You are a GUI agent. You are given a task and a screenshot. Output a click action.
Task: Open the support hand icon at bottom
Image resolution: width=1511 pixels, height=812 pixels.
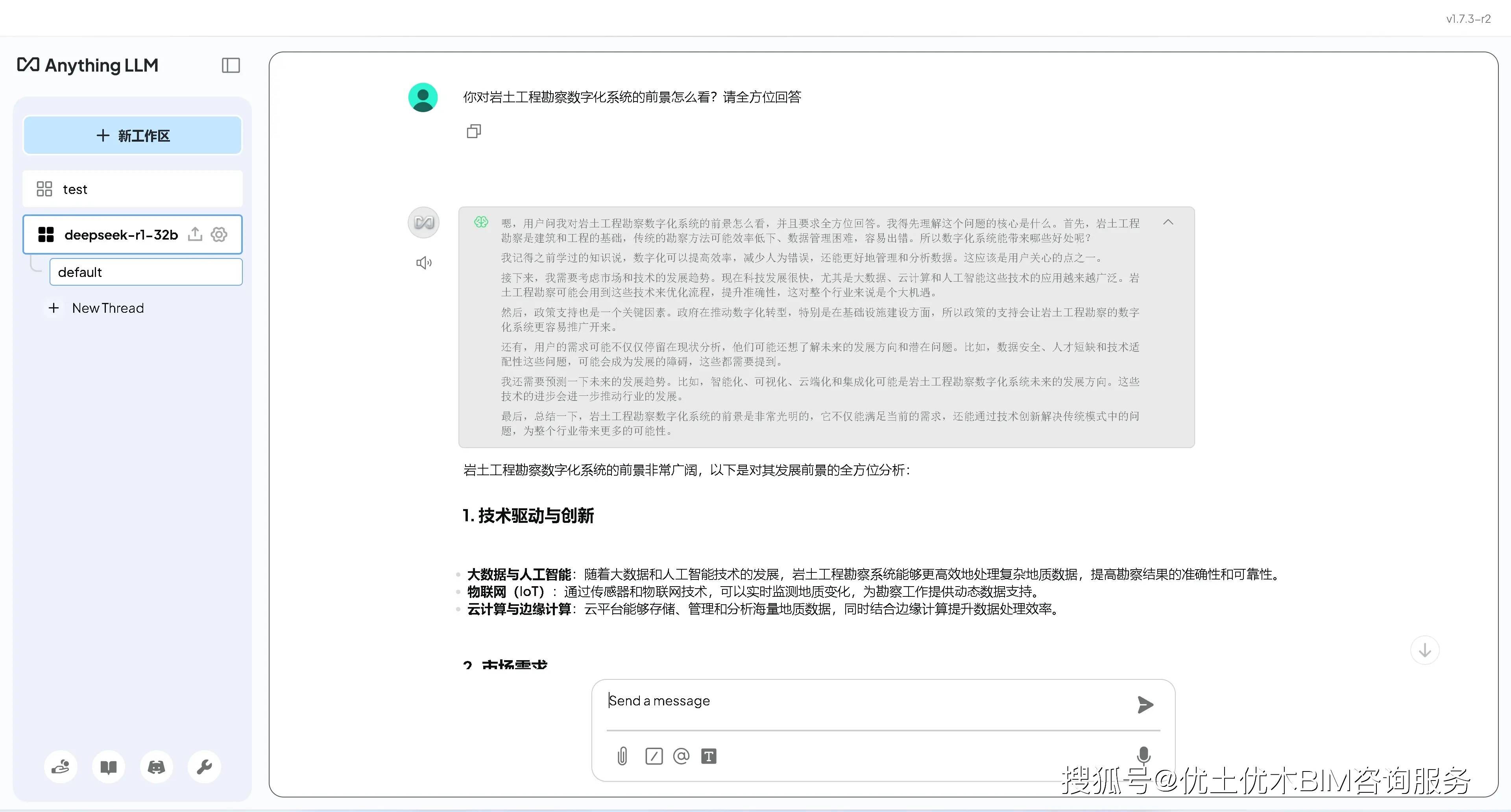pos(61,767)
